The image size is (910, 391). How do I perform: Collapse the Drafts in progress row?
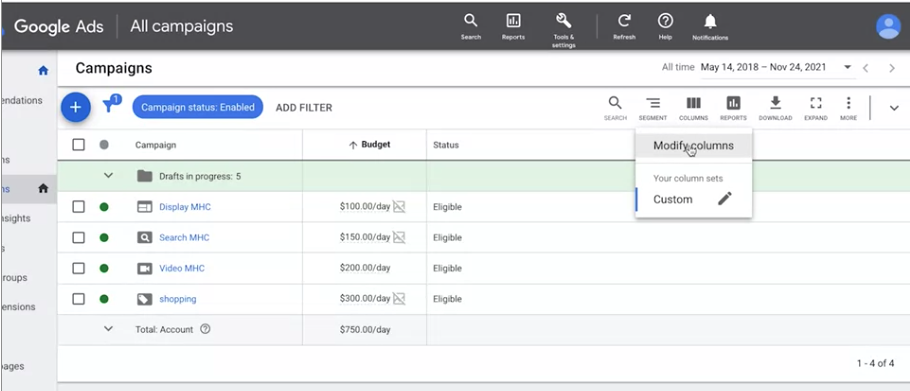point(108,176)
